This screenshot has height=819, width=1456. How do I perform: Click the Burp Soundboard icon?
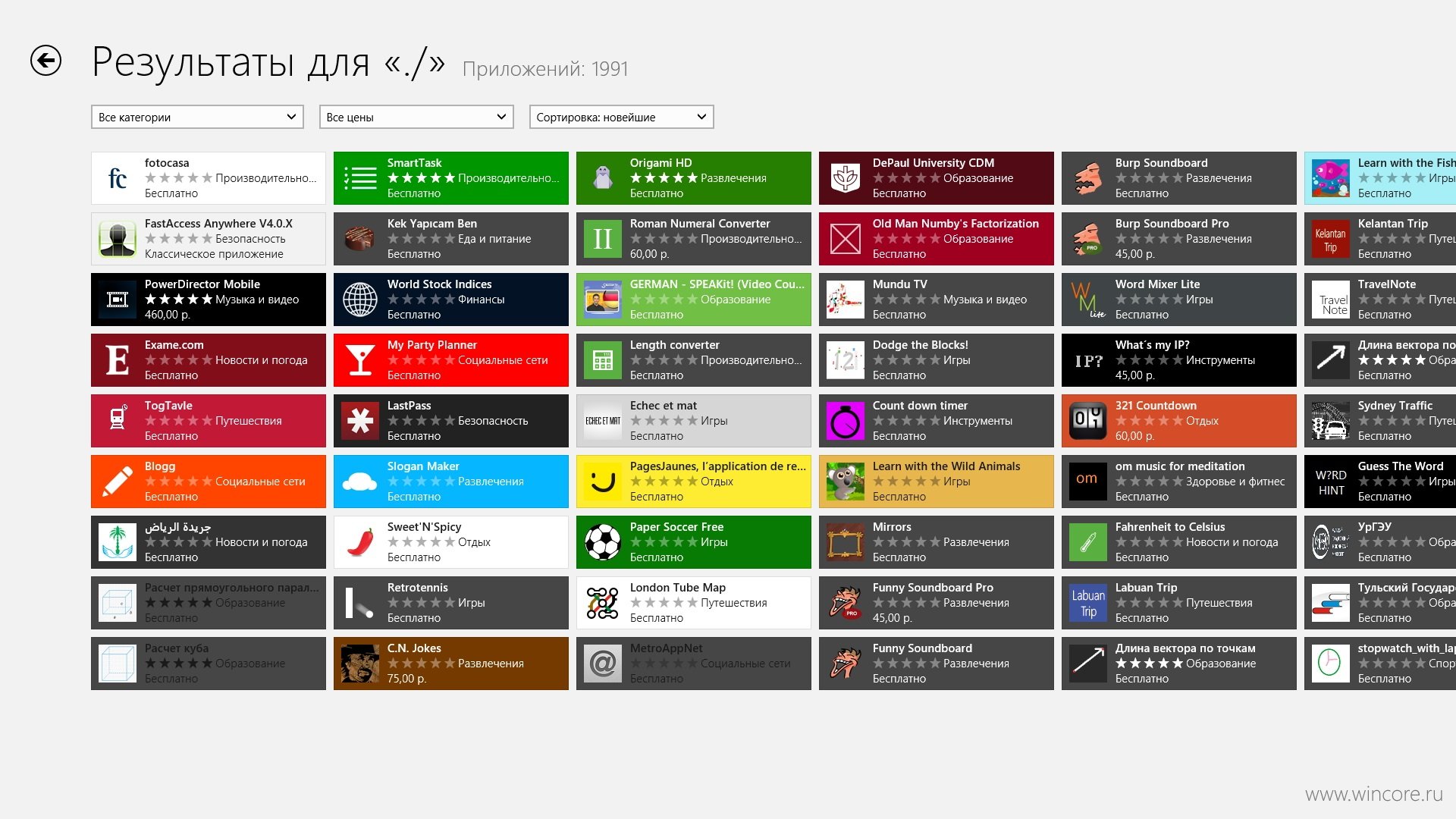[x=1088, y=178]
